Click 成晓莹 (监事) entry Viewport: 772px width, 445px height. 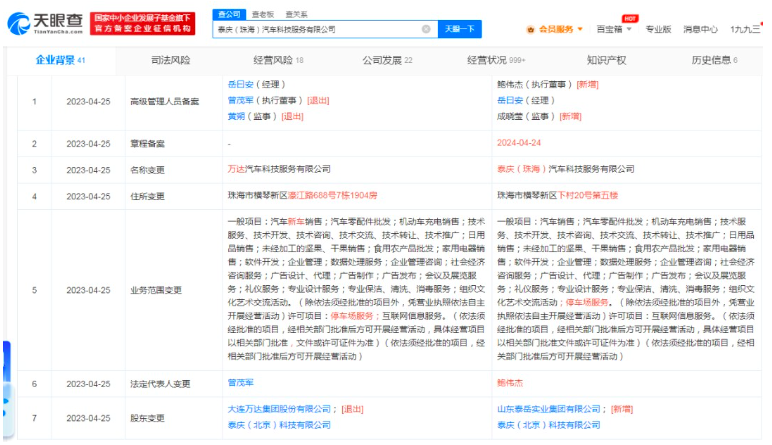point(526,117)
